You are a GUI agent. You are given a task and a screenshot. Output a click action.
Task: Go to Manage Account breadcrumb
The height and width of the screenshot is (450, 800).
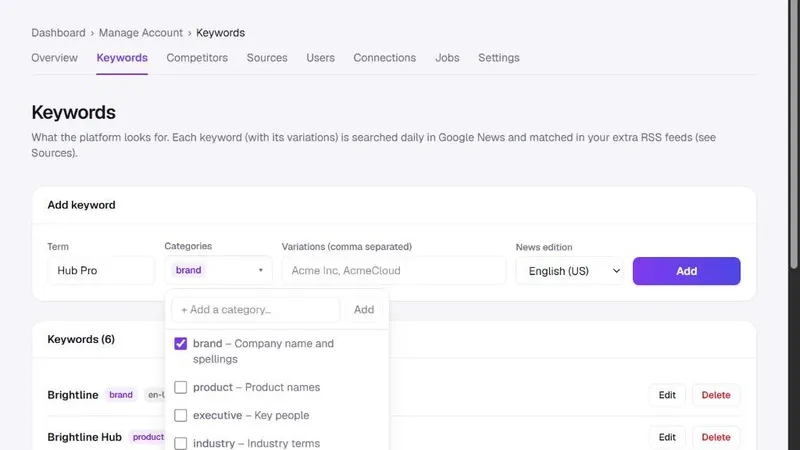coord(140,33)
